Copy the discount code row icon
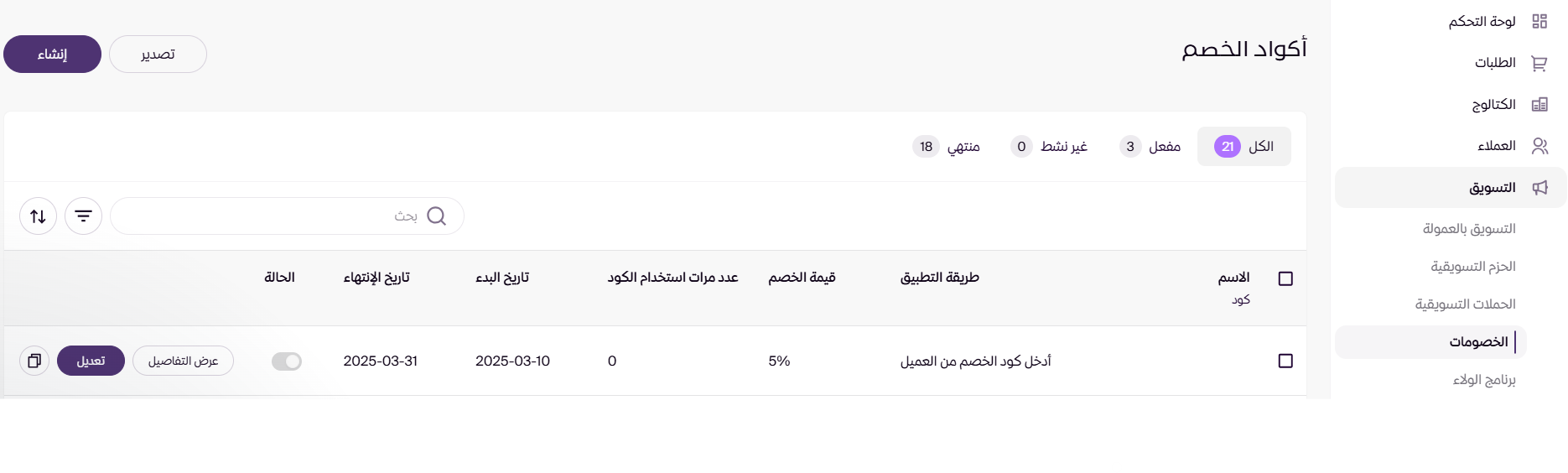The width and height of the screenshot is (1568, 473). coord(34,361)
